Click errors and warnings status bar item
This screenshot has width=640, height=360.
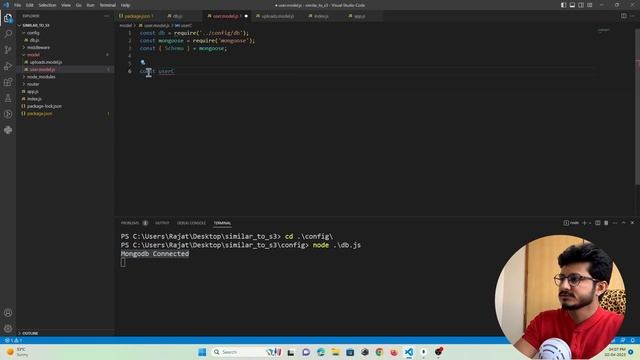(13, 340)
